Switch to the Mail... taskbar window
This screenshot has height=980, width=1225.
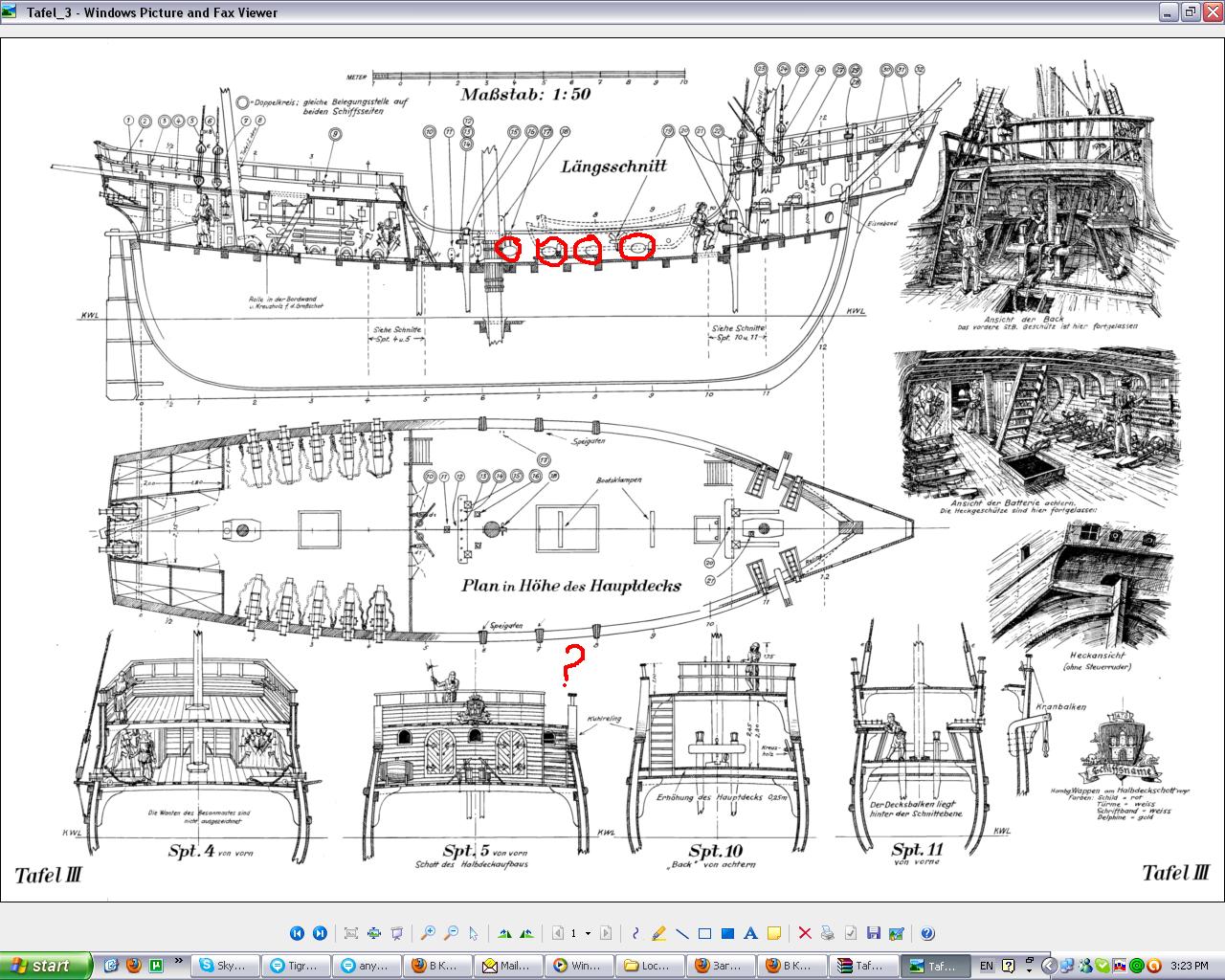click(510, 966)
